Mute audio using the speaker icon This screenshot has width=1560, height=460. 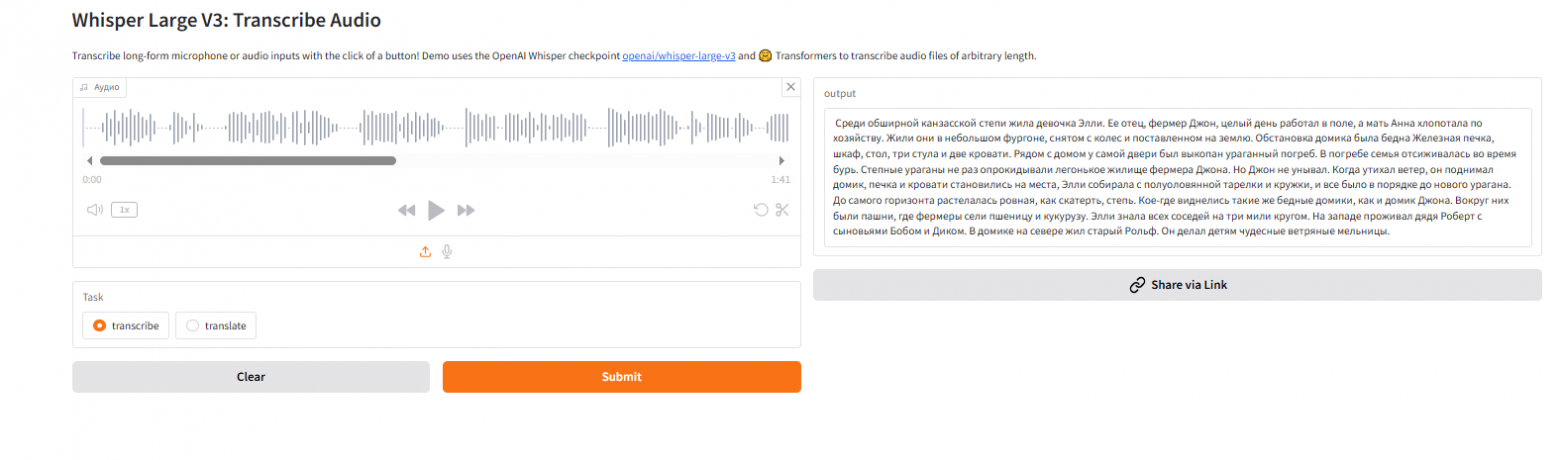pos(94,210)
